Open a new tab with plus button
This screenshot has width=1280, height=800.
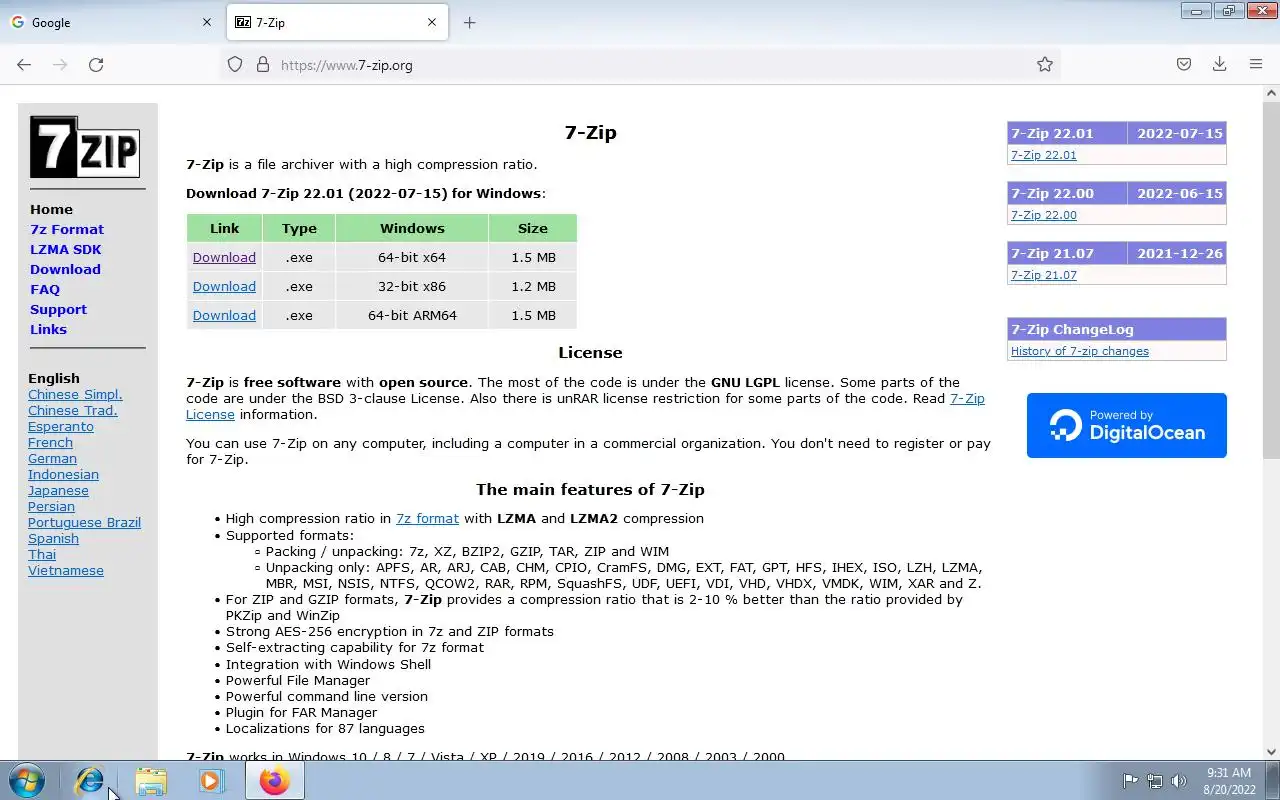470,22
